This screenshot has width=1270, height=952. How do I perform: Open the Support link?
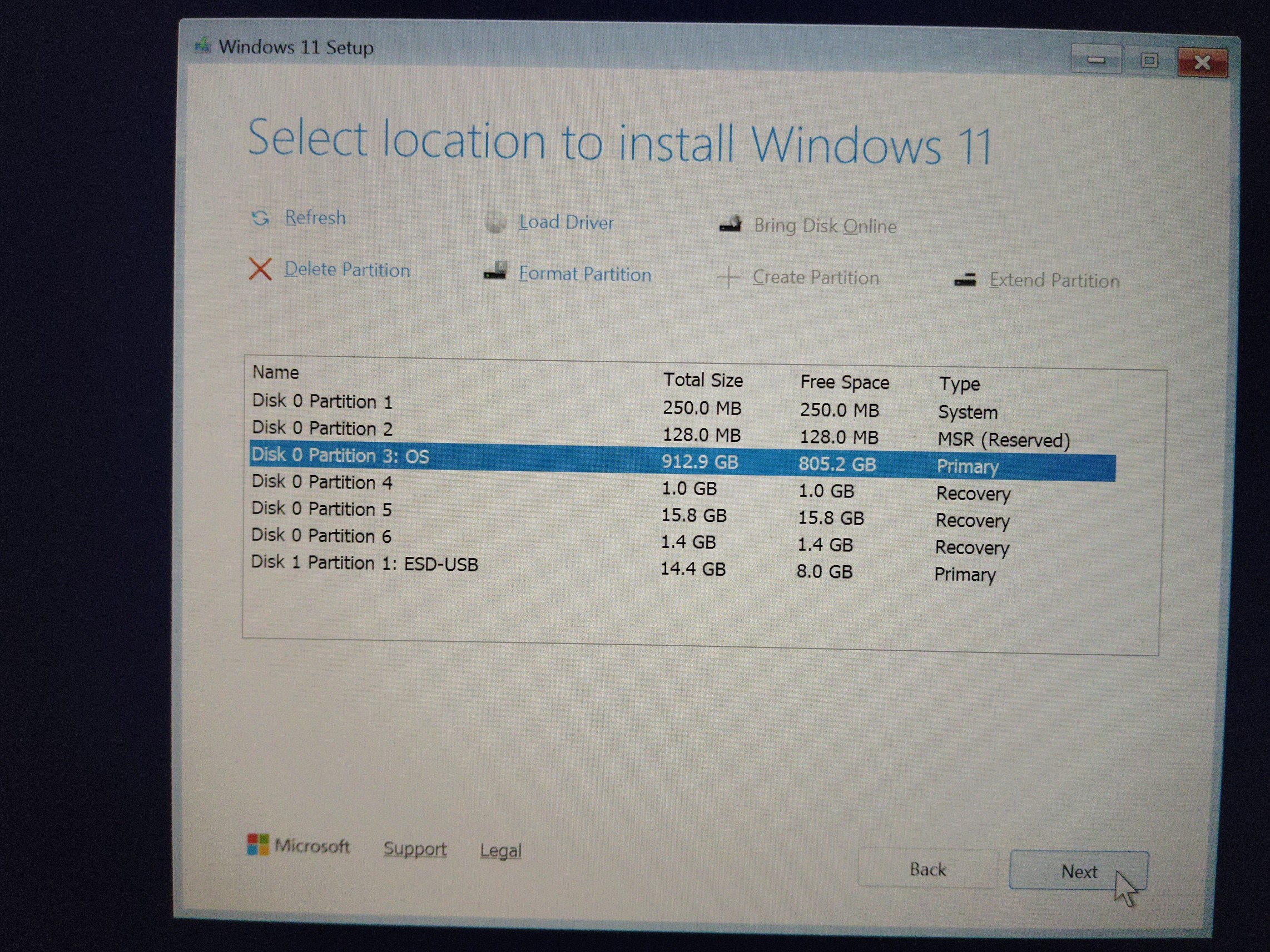tap(415, 849)
